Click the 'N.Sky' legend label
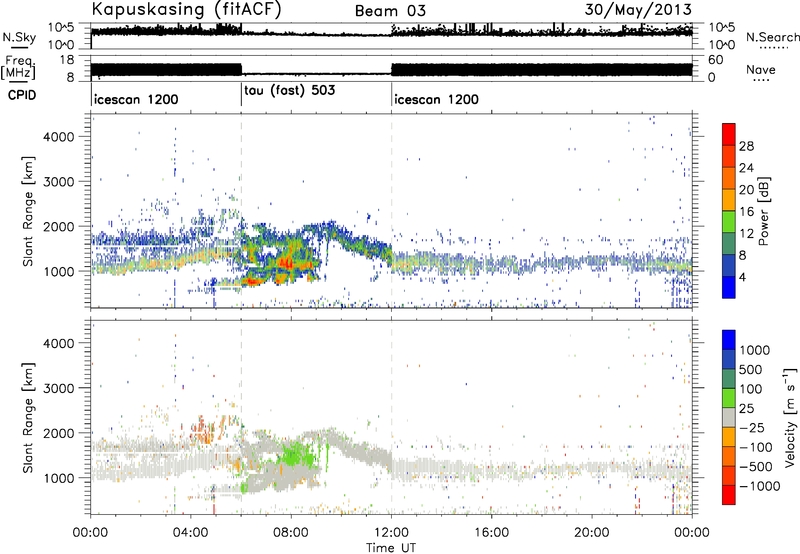 (x=19, y=37)
